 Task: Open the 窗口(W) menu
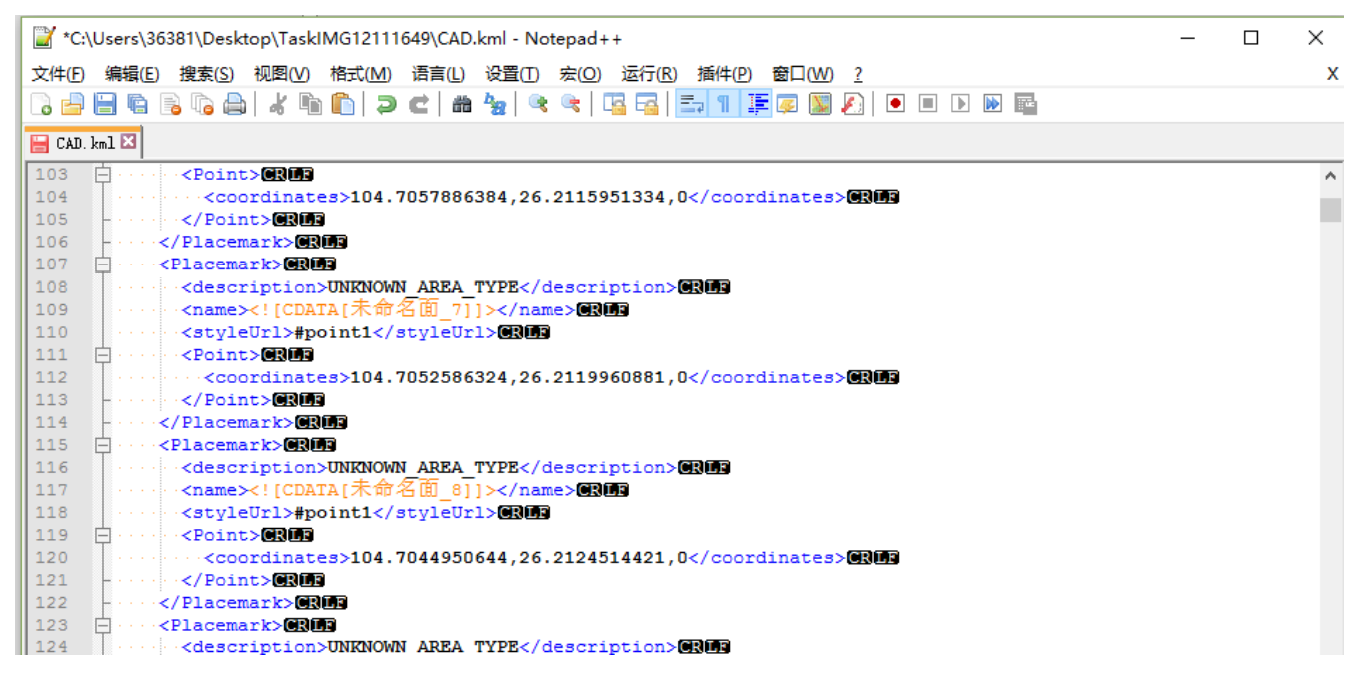pyautogui.click(x=802, y=74)
